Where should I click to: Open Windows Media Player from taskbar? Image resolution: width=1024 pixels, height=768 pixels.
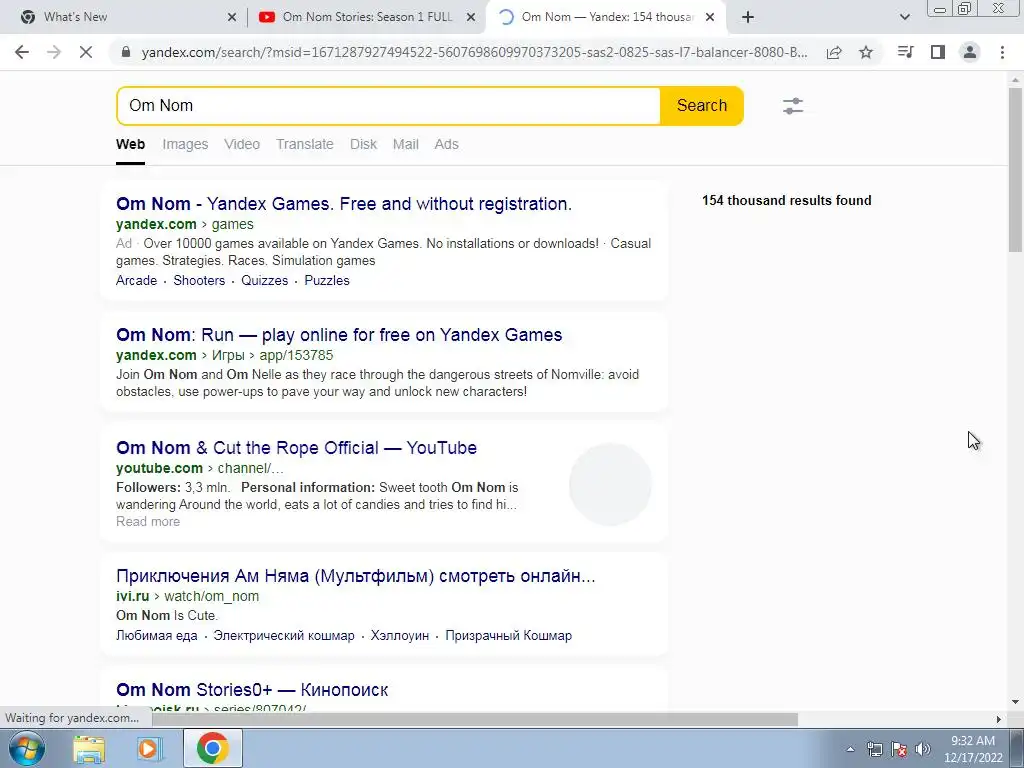pyautogui.click(x=149, y=748)
